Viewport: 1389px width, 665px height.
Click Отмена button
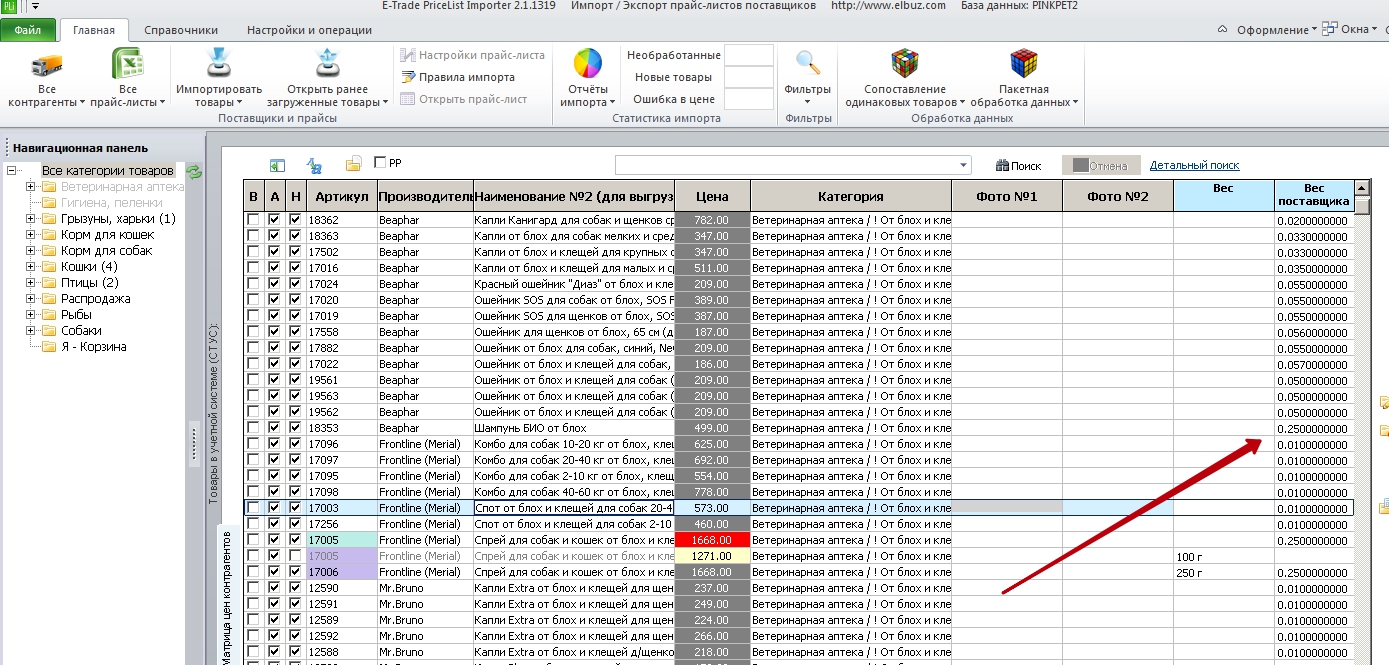1100,166
